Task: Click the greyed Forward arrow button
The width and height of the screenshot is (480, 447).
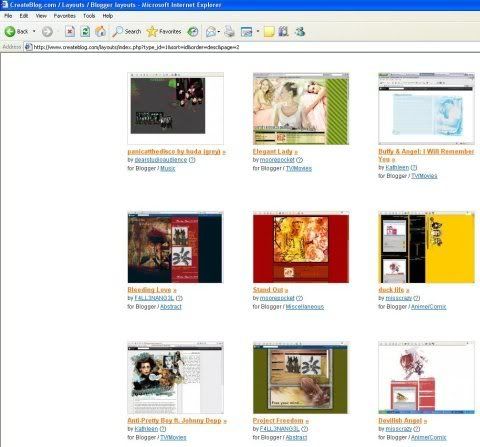Action: [x=47, y=32]
